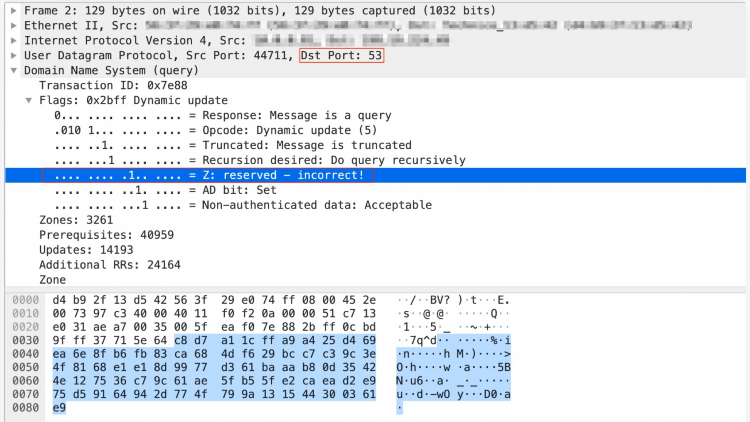Collapse the Domain Name System section
Image resolution: width=750 pixels, height=422 pixels.
(x=14, y=70)
